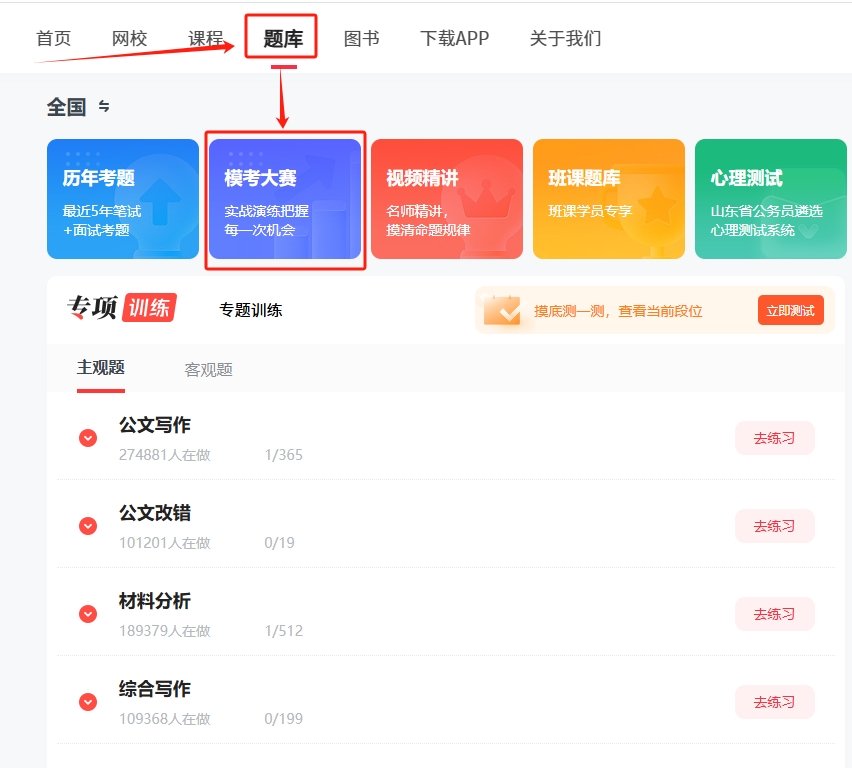
Task: Open the 模考大赛 card
Action: (285, 199)
